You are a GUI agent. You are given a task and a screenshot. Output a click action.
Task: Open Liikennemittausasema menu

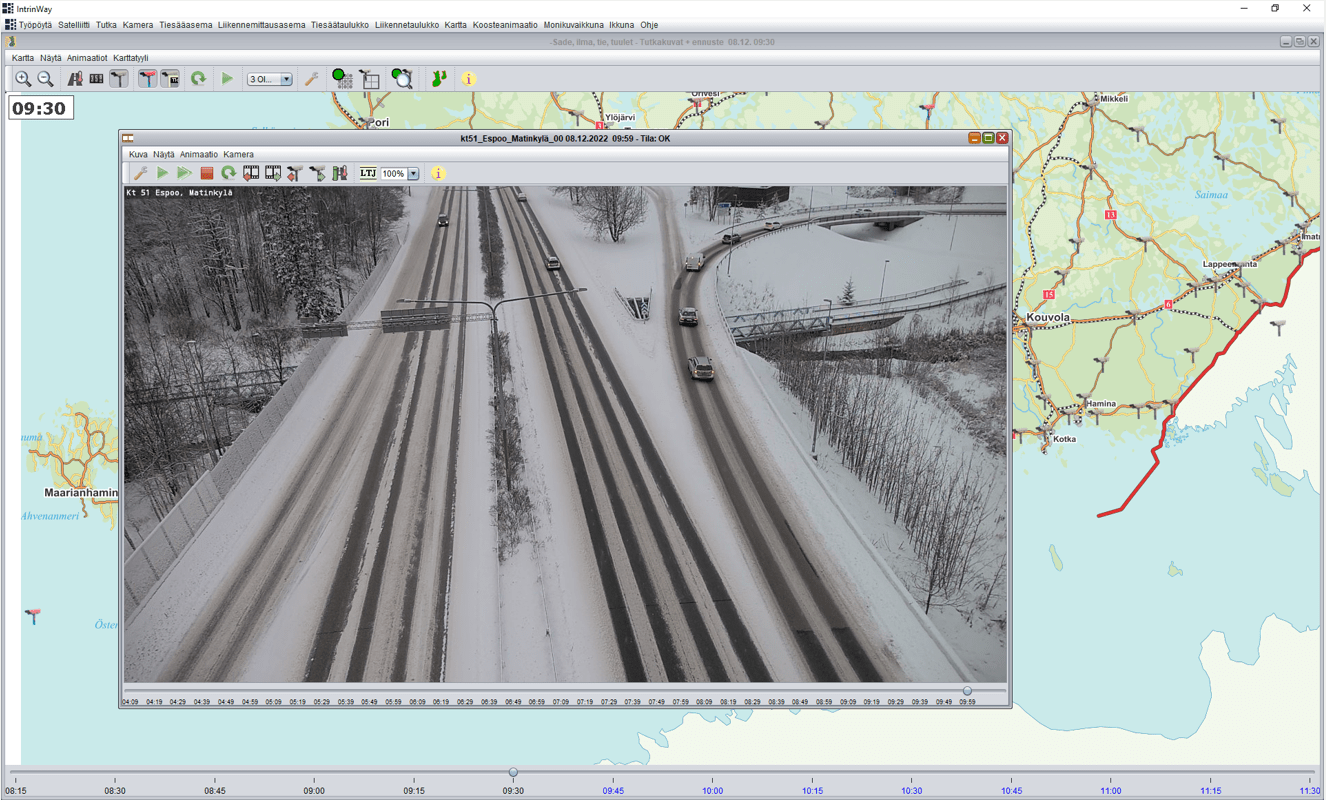(262, 25)
